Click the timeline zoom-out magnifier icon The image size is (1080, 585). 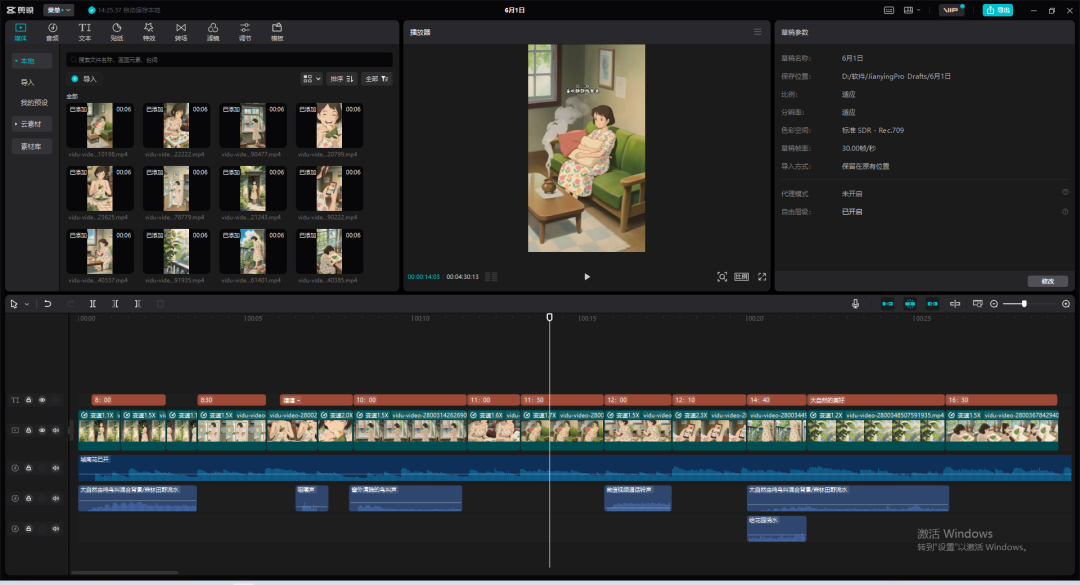click(994, 304)
